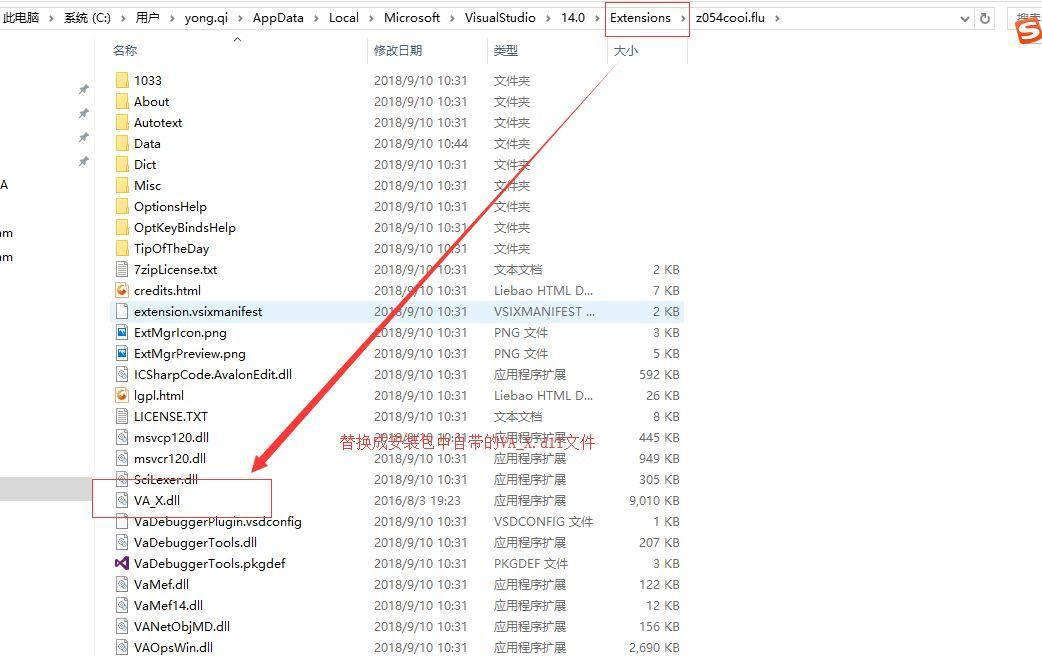Click the 9,010 KB size value

[x=654, y=501]
